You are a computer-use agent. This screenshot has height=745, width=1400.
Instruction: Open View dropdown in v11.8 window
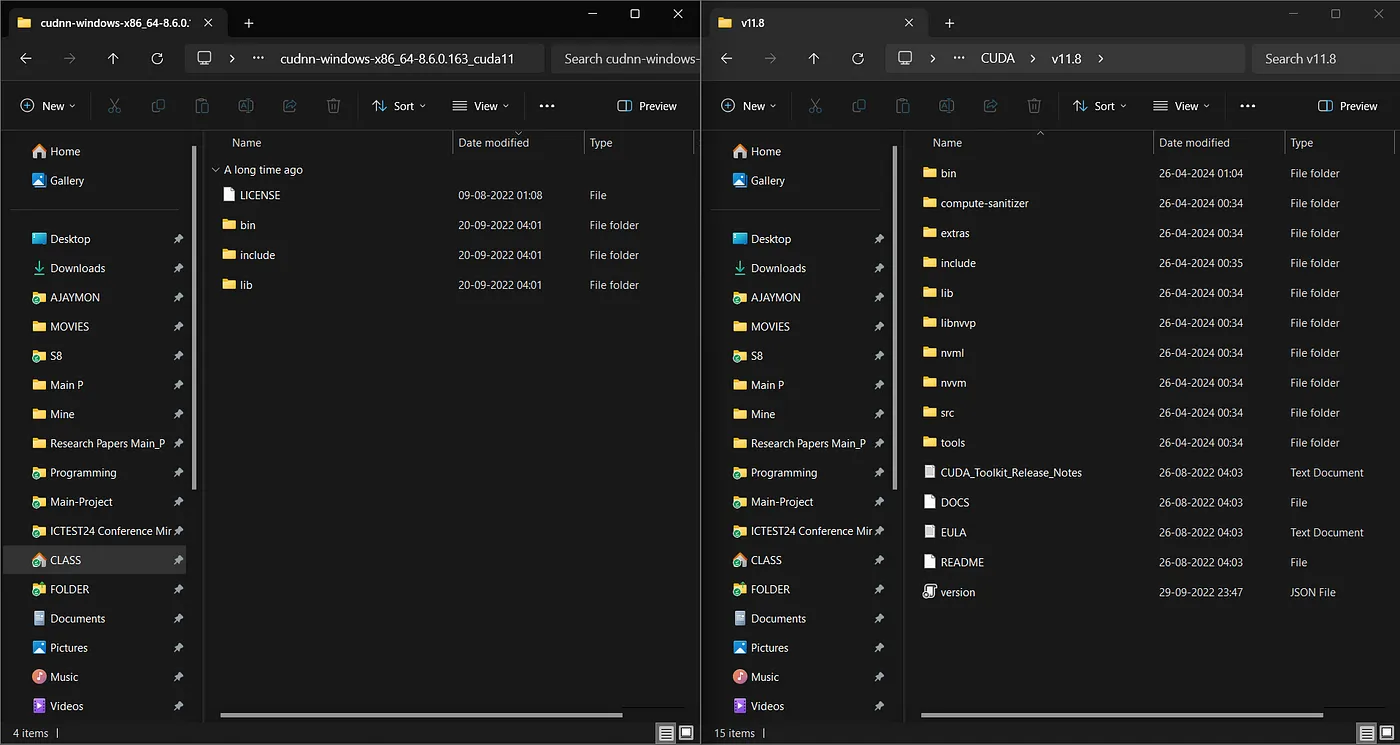1181,106
